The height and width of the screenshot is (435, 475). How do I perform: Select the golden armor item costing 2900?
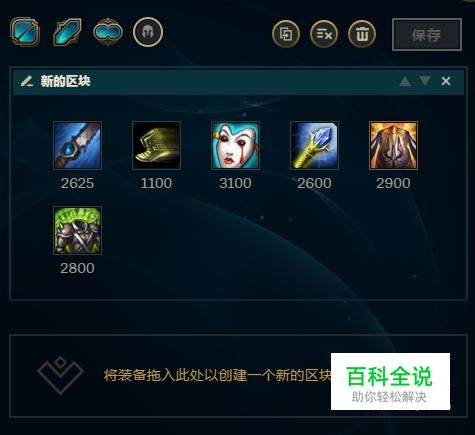393,145
